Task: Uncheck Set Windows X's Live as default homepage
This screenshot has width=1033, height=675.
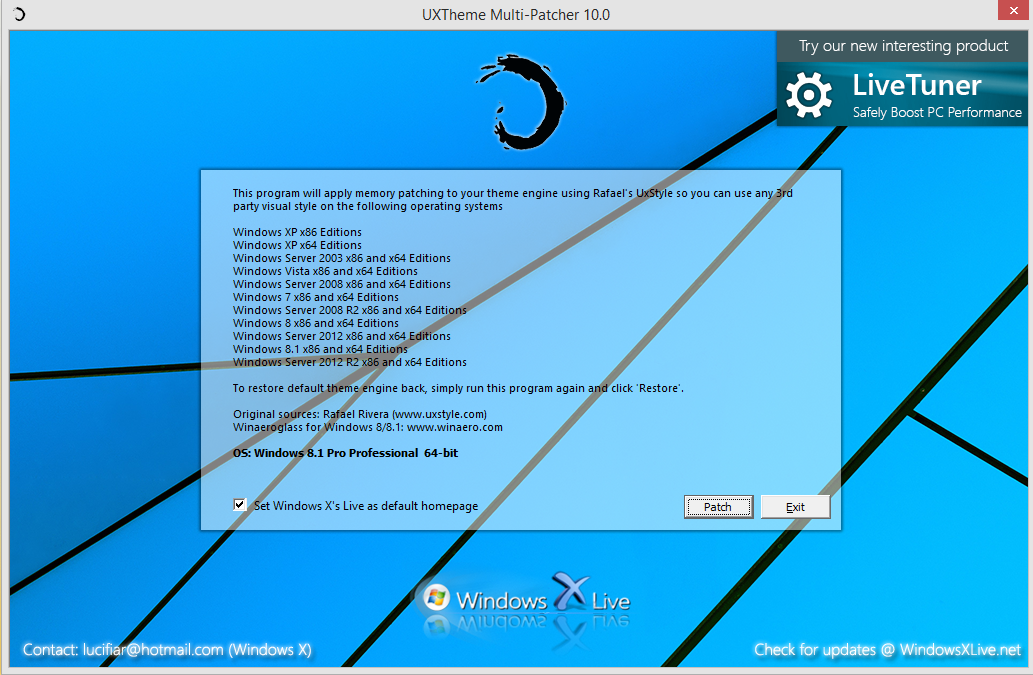Action: 240,505
